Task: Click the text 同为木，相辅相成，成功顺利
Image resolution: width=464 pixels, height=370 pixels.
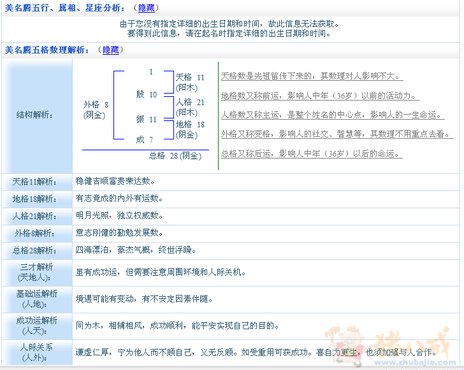Action: click(130, 326)
